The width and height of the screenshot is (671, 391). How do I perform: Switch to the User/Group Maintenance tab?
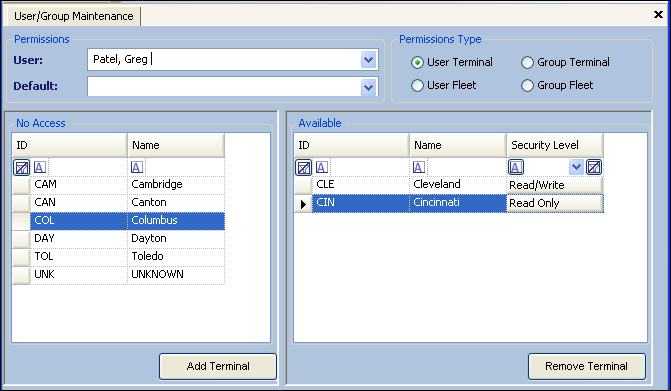point(74,16)
